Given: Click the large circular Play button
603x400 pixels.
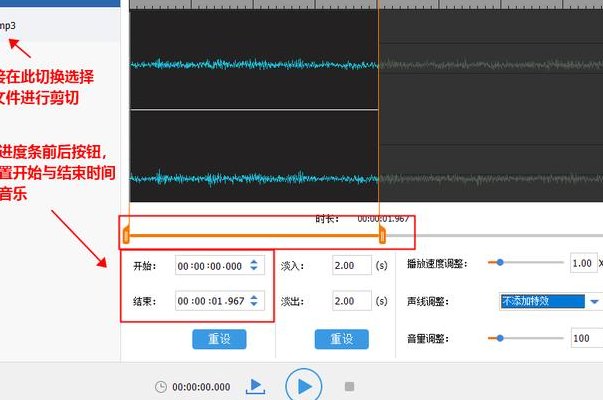Looking at the screenshot, I should click(303, 386).
